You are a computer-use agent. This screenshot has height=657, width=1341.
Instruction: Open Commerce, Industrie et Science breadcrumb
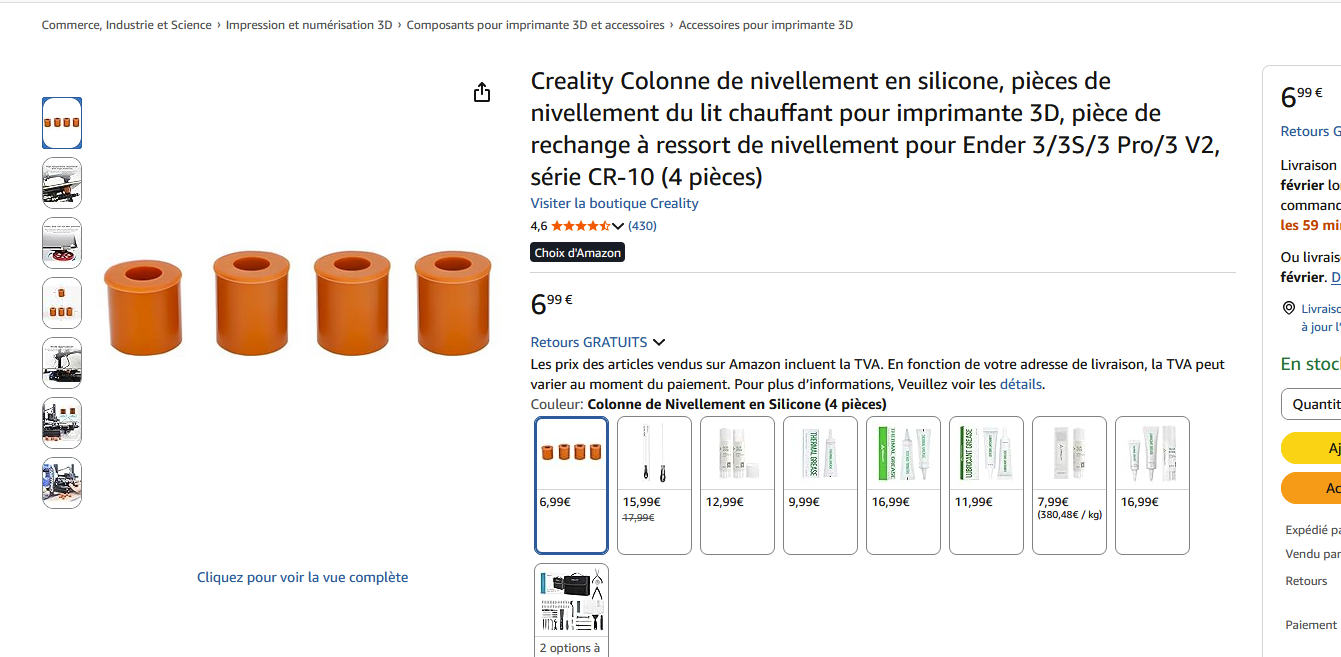point(126,25)
